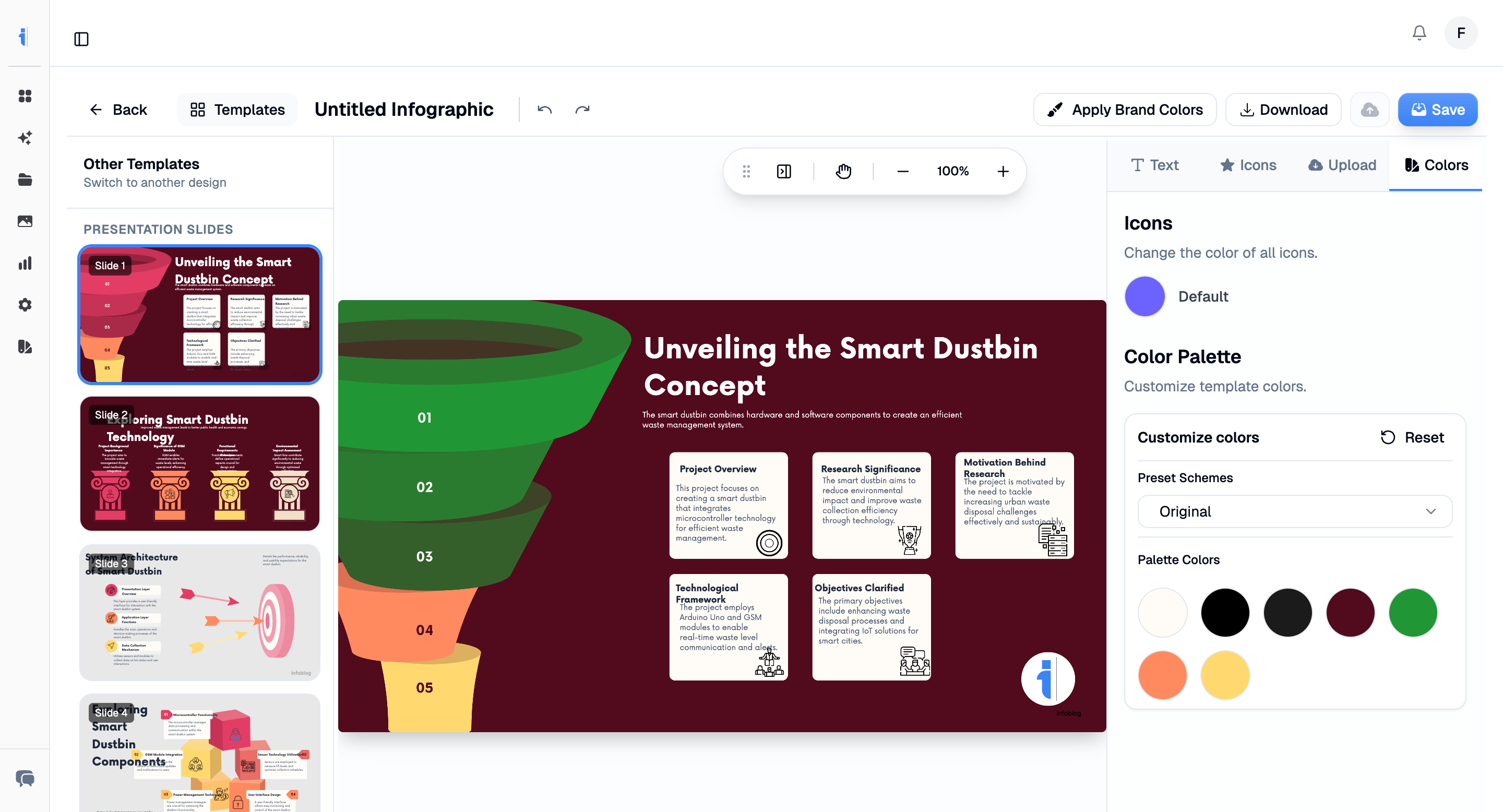
Task: Open the Templates panel
Action: (x=237, y=109)
